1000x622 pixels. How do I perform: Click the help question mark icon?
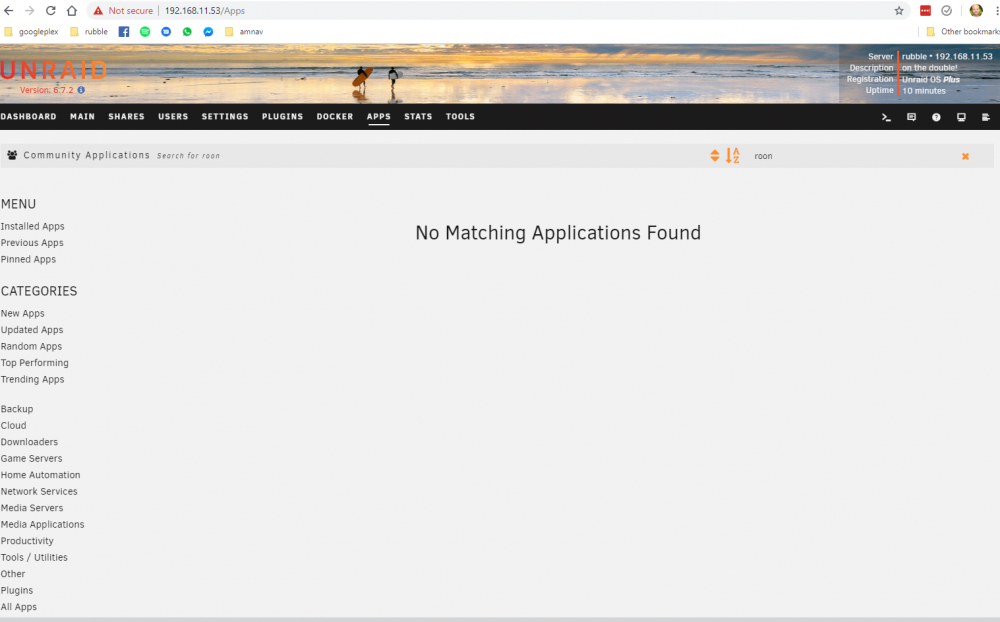pos(936,117)
